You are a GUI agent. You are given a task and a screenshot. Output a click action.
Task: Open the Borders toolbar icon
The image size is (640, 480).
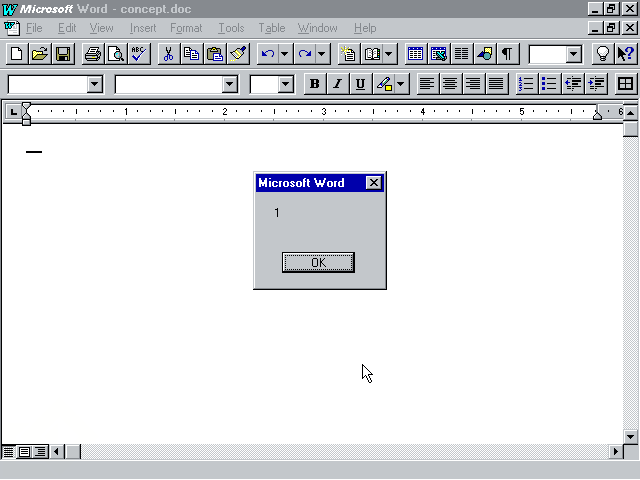626,84
